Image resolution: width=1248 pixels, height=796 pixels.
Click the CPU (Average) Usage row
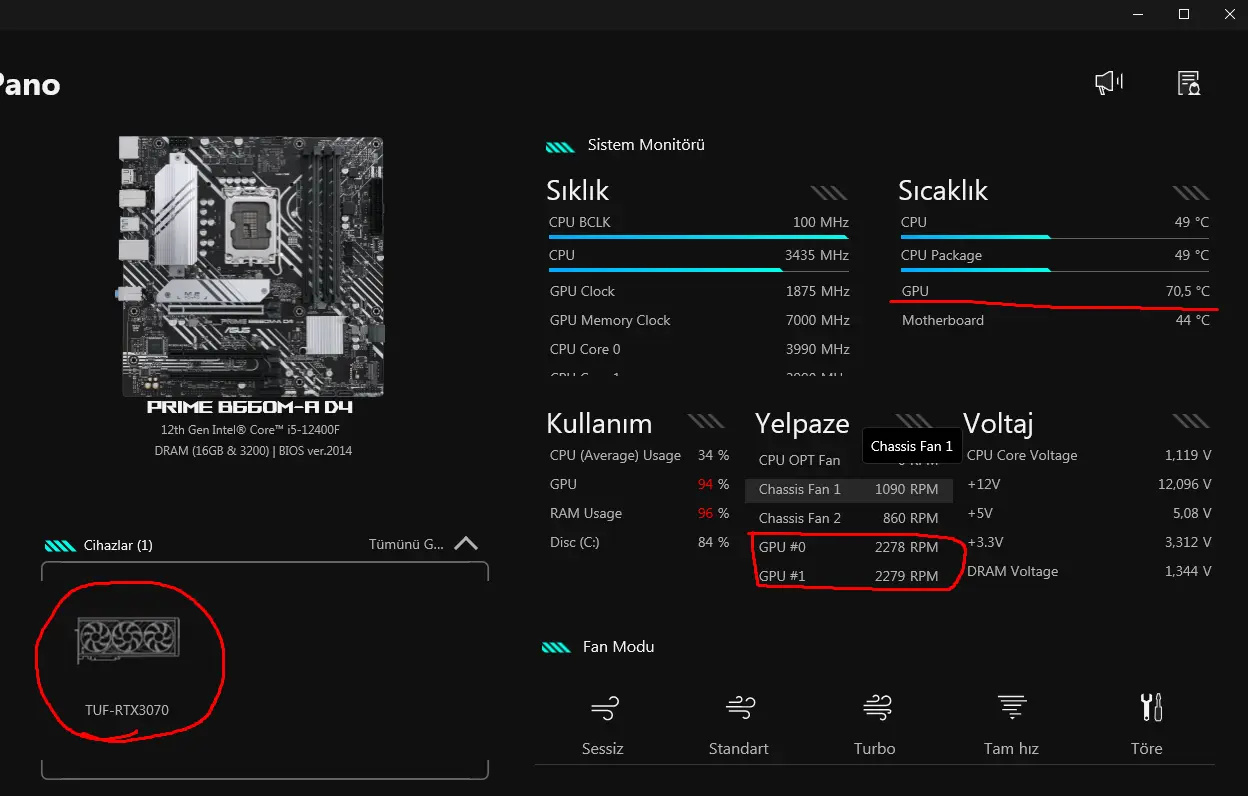(639, 456)
